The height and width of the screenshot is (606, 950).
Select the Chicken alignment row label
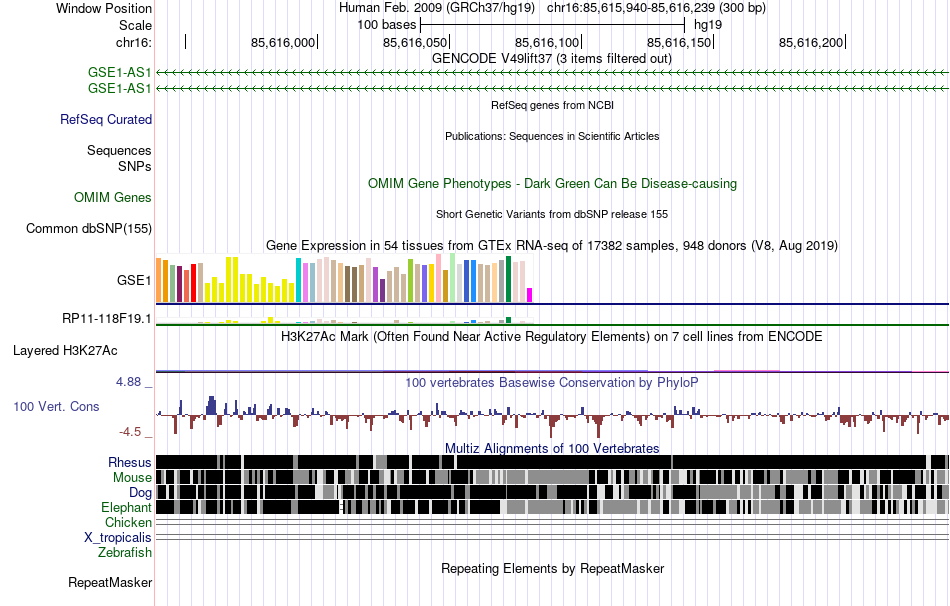tap(128, 522)
